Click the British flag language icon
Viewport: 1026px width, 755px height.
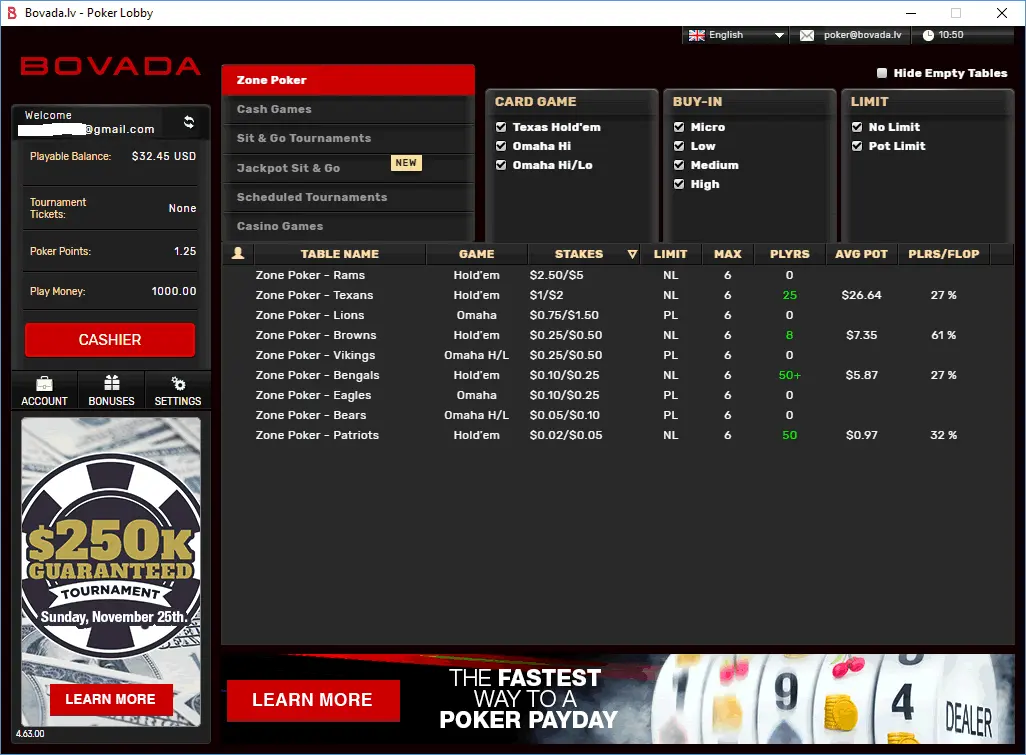695,34
